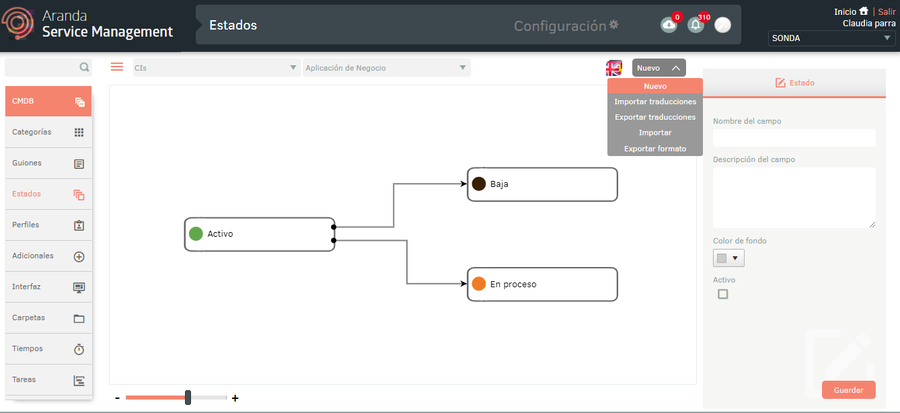
Task: Select Importar traducciones option
Action: [x=655, y=102]
